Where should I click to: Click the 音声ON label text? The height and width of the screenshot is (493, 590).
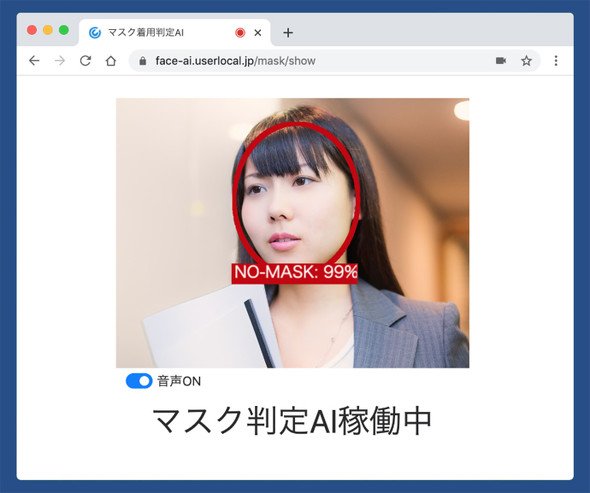179,381
